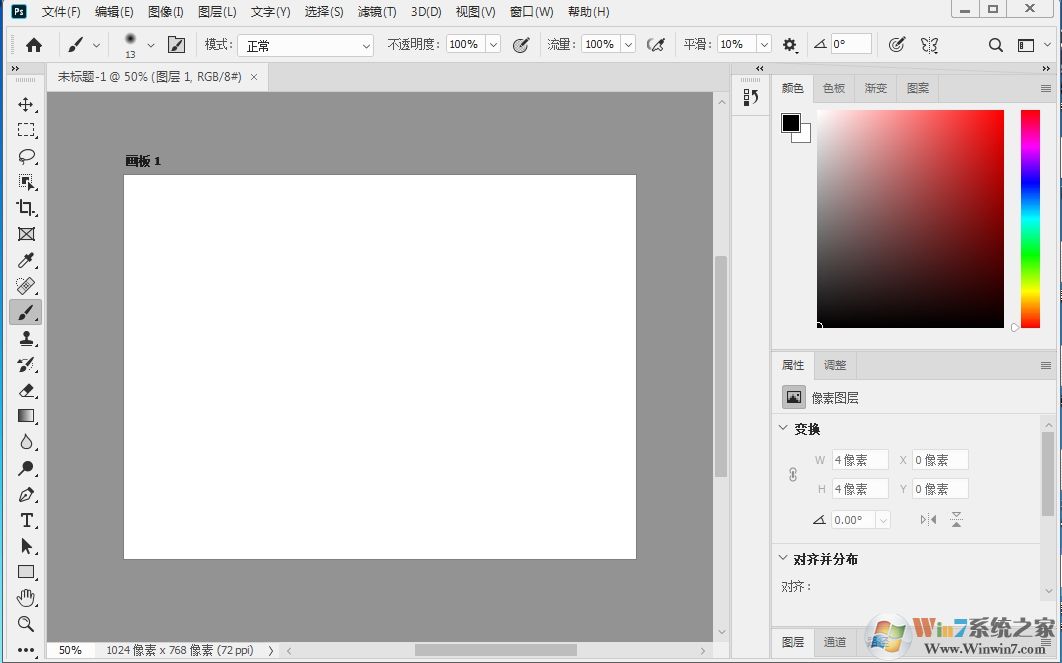Open the blend mode dropdown showing 正常
Viewport: 1062px width, 663px height.
305,44
